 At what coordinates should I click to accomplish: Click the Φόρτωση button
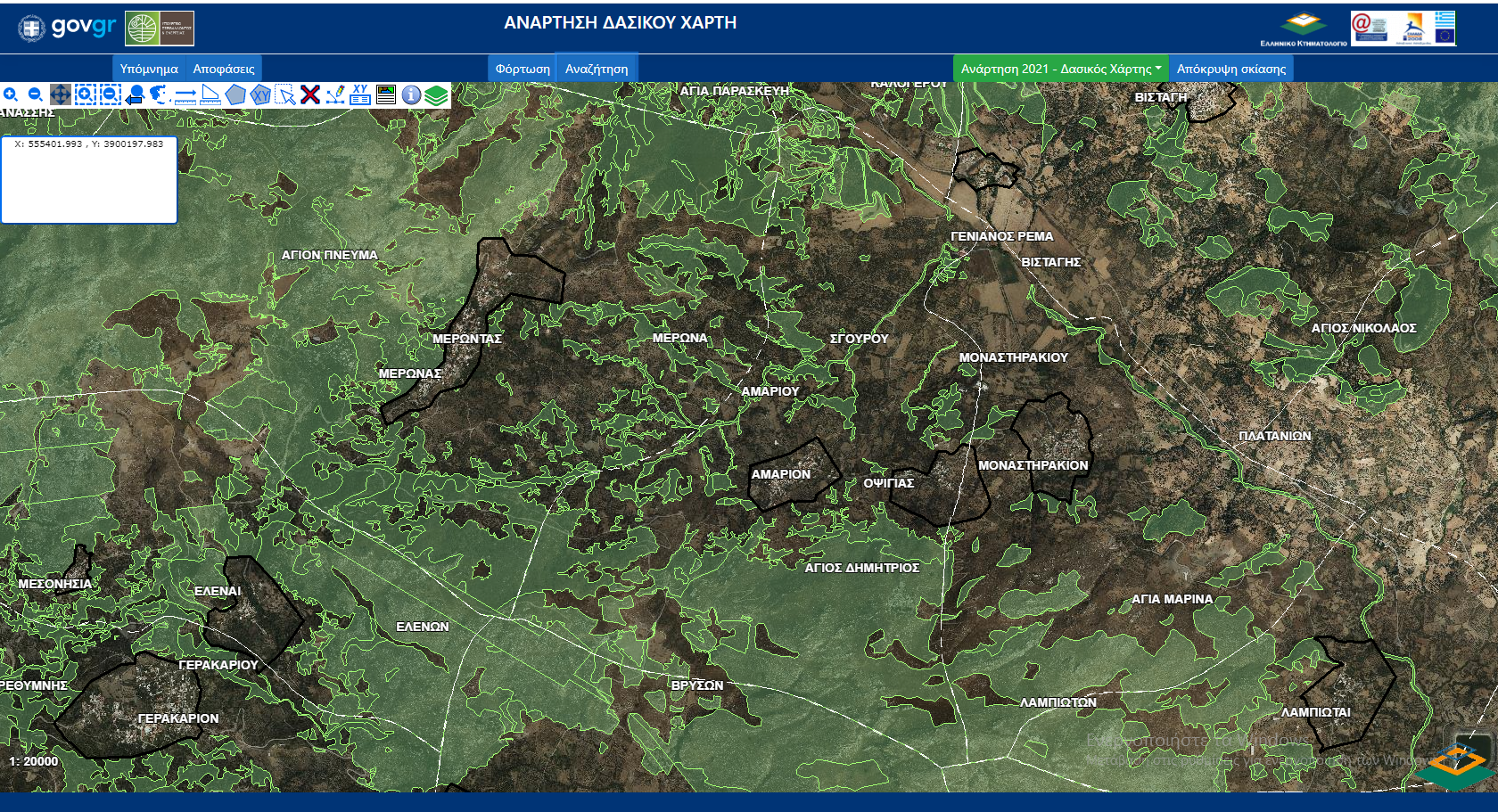tap(523, 69)
